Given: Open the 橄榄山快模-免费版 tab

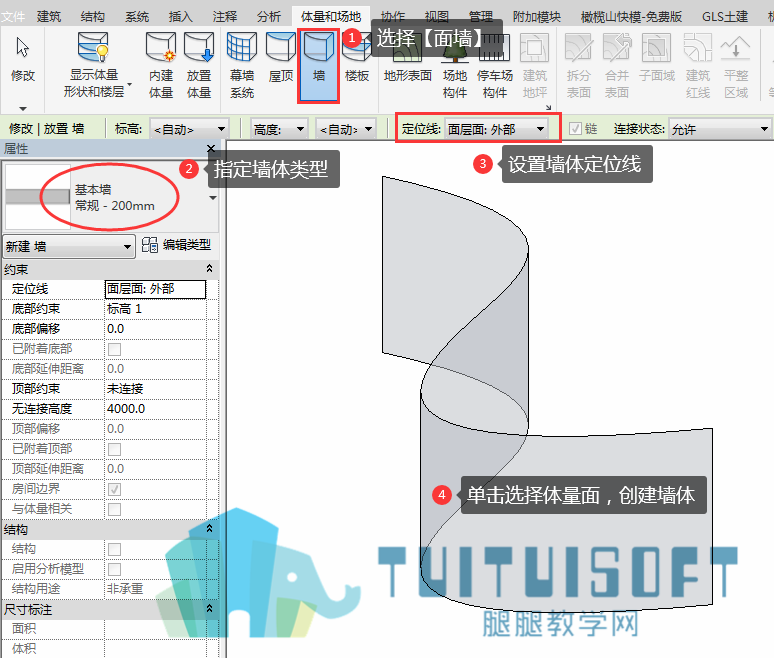Looking at the screenshot, I should [x=631, y=16].
